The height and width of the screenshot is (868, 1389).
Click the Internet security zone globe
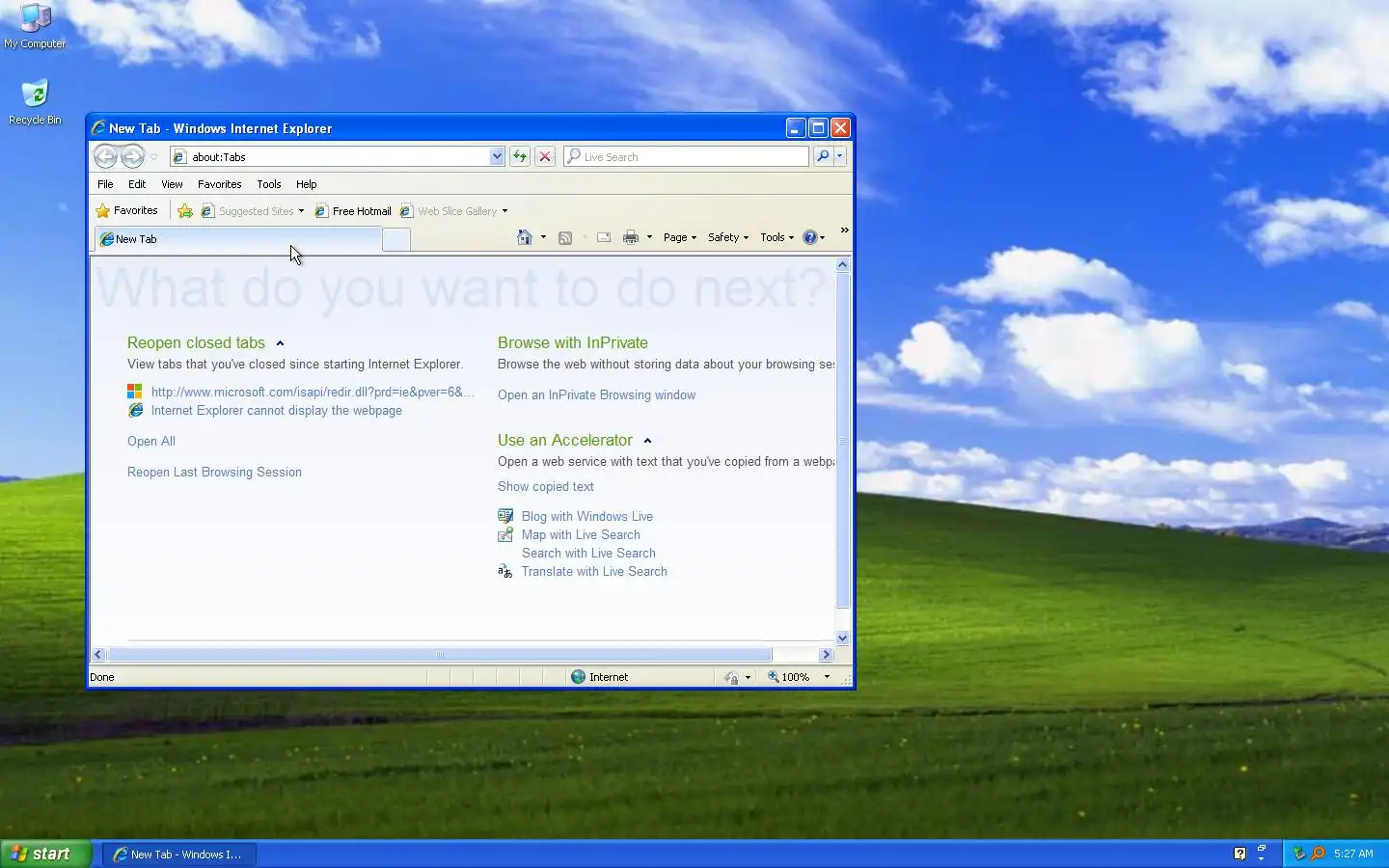(579, 677)
